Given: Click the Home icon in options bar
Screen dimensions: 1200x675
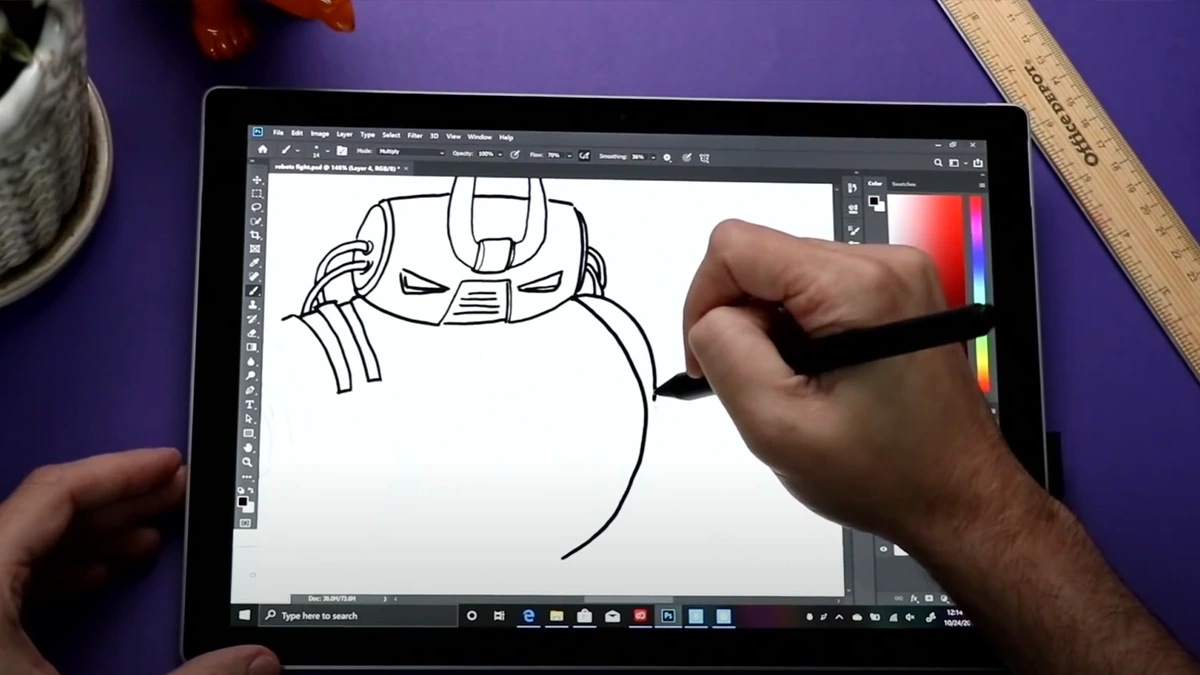Looking at the screenshot, I should pyautogui.click(x=263, y=150).
